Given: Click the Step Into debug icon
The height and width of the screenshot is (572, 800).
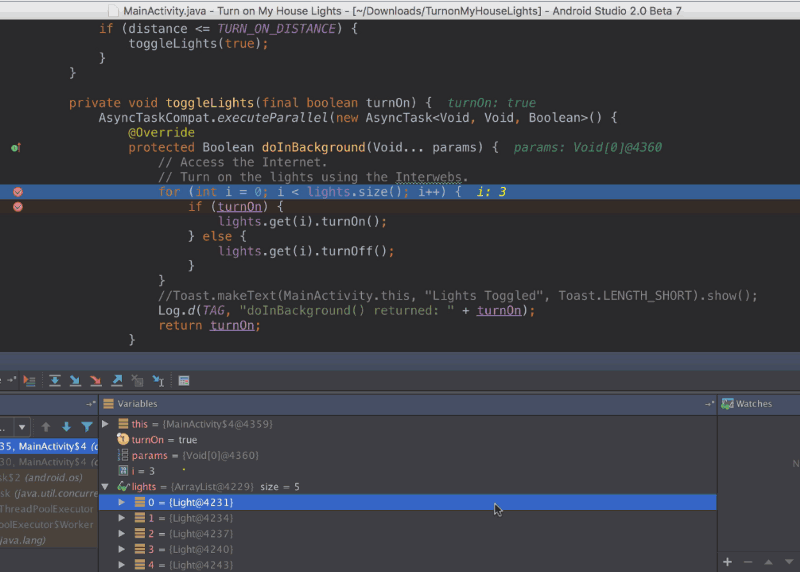Looking at the screenshot, I should coord(75,381).
